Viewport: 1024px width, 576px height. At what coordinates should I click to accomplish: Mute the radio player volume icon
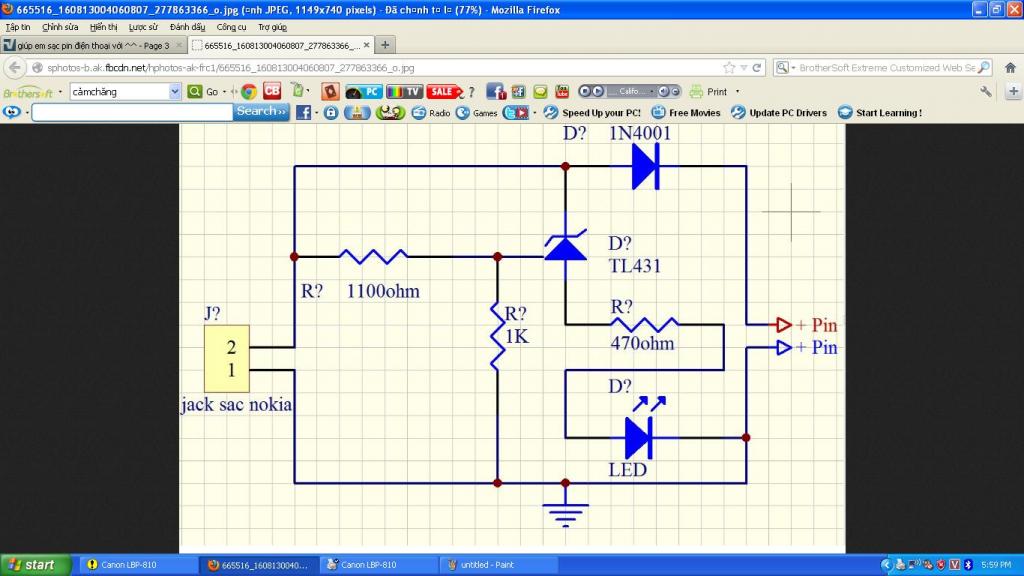click(664, 91)
